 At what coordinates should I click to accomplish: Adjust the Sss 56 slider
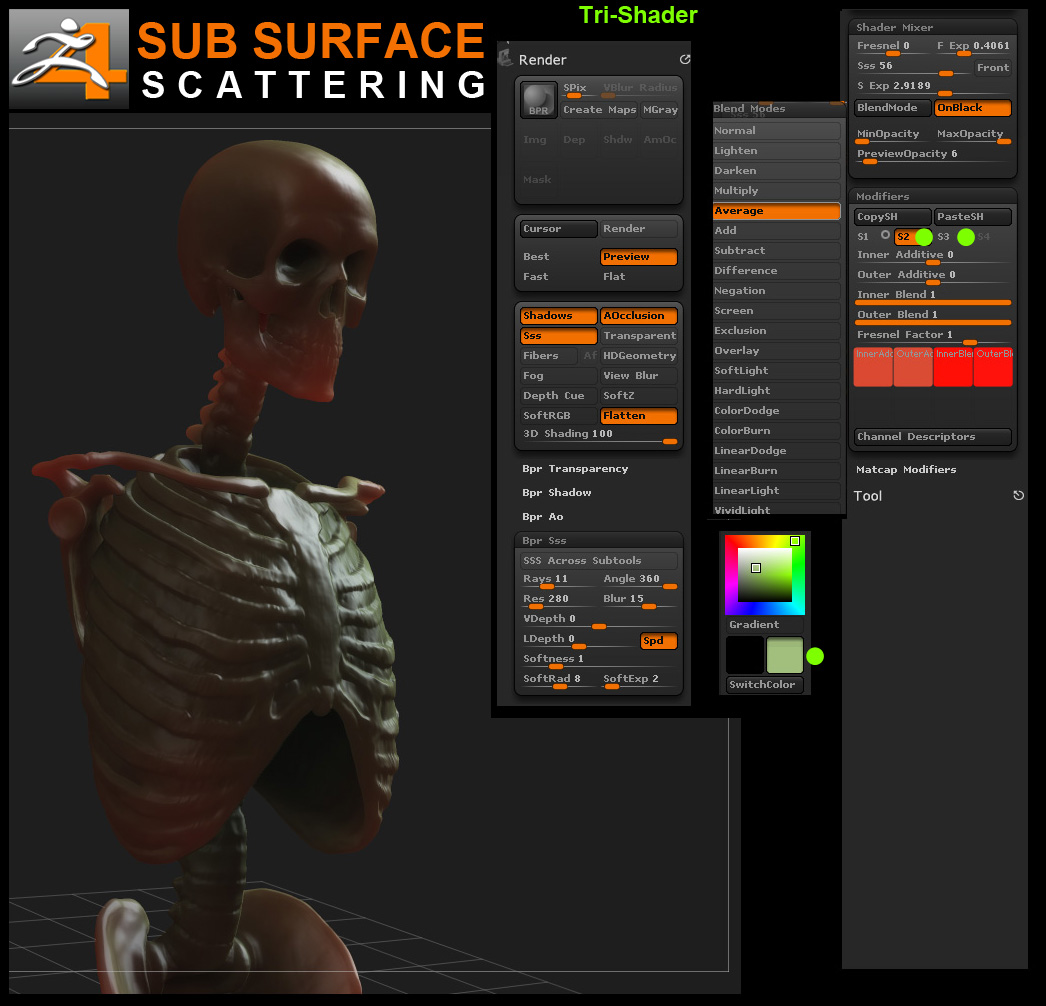click(913, 67)
